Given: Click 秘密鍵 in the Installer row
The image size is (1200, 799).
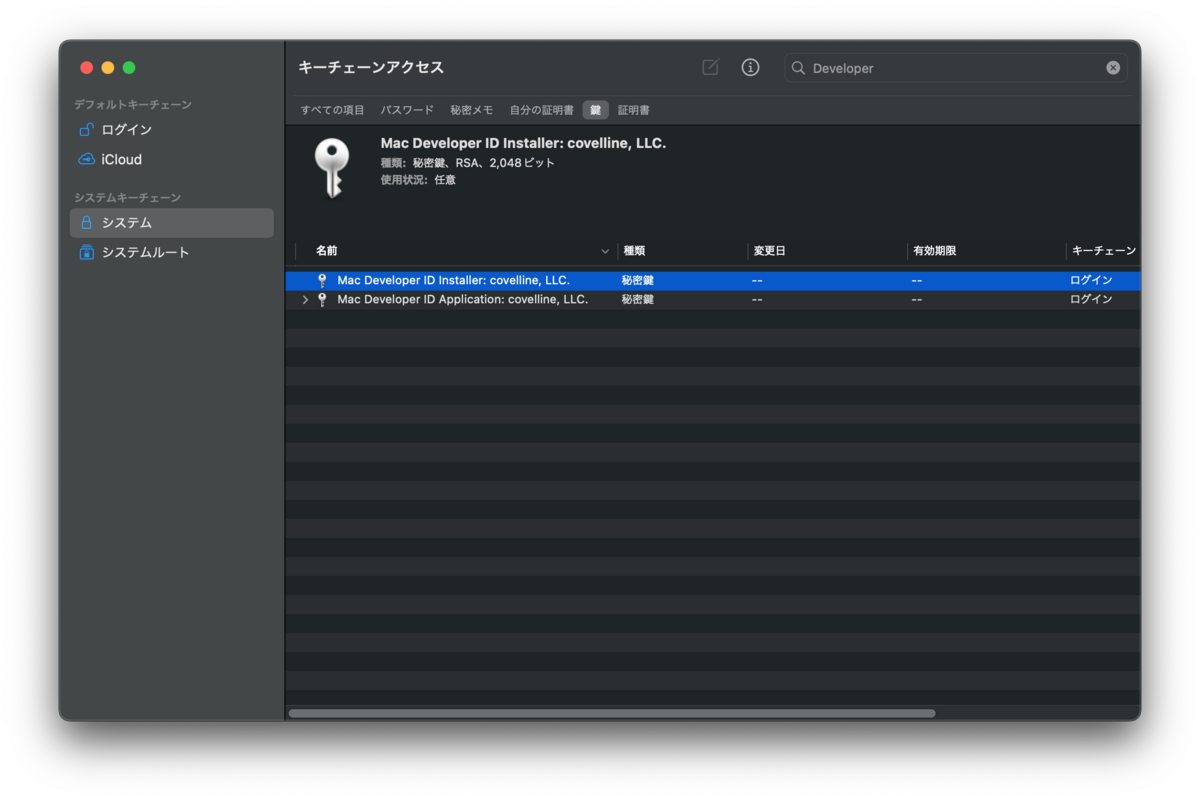Looking at the screenshot, I should [637, 281].
